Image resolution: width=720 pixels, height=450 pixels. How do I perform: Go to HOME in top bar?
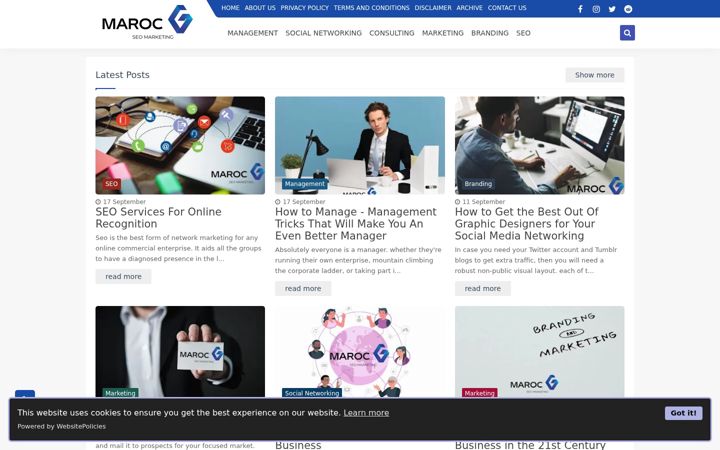[231, 8]
